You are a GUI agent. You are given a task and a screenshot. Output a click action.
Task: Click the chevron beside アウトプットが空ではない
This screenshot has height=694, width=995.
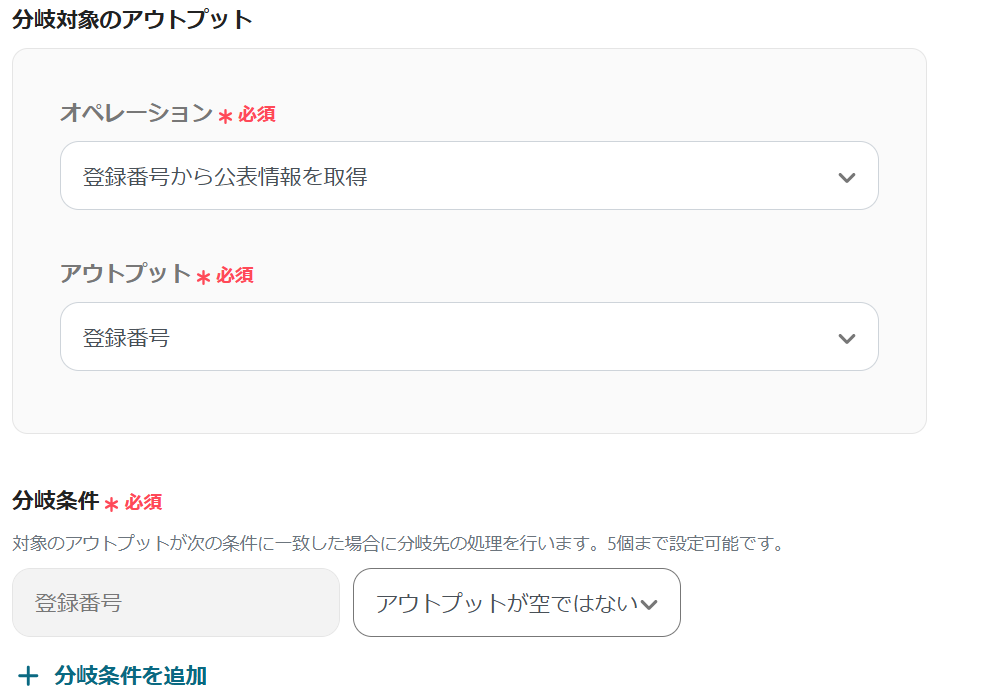pyautogui.click(x=650, y=604)
